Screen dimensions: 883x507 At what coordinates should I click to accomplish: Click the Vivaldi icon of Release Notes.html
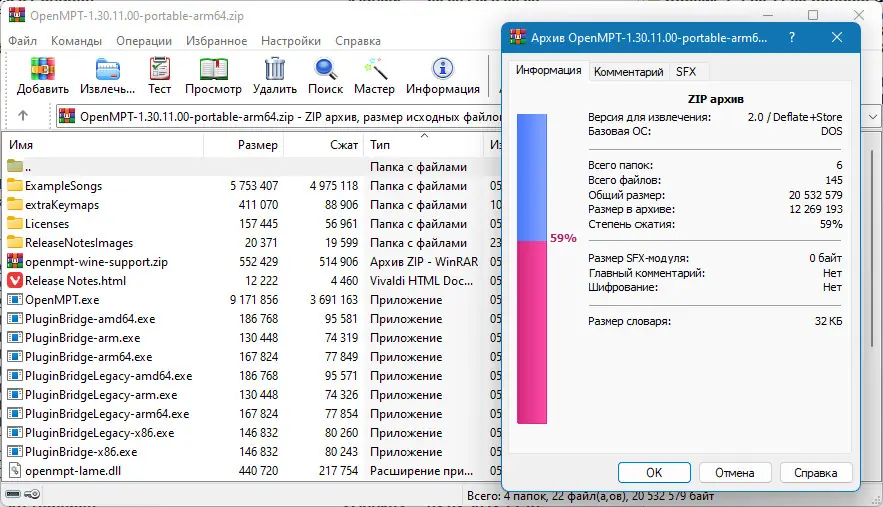pyautogui.click(x=15, y=281)
